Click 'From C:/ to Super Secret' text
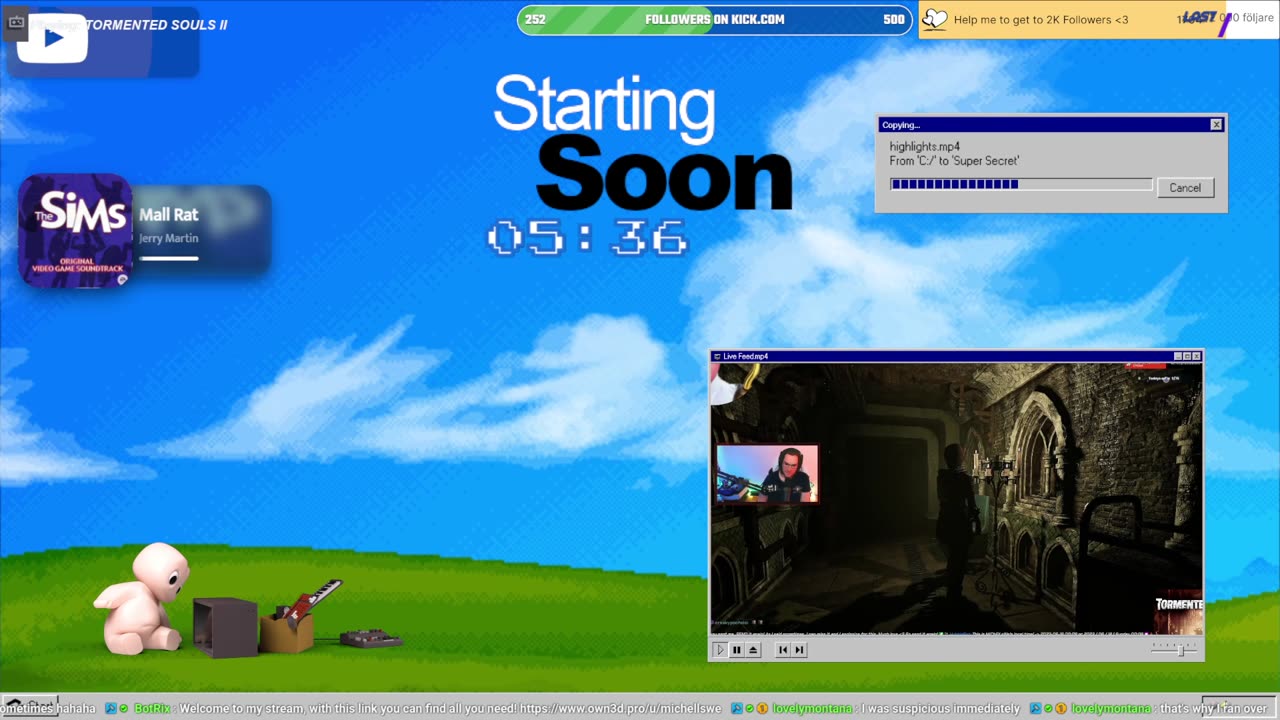This screenshot has height=720, width=1280. 954,161
